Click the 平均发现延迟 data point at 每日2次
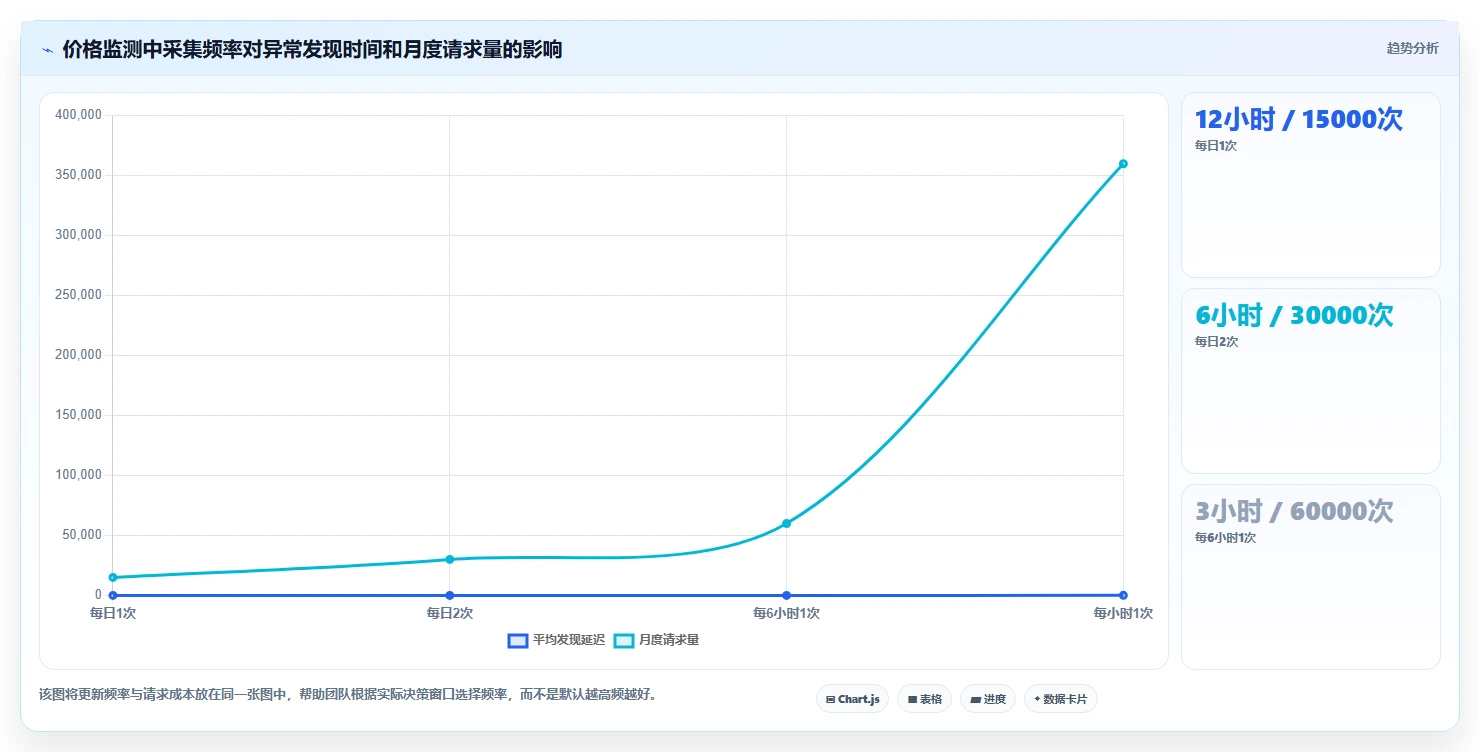The height and width of the screenshot is (752, 1480). tap(450, 595)
